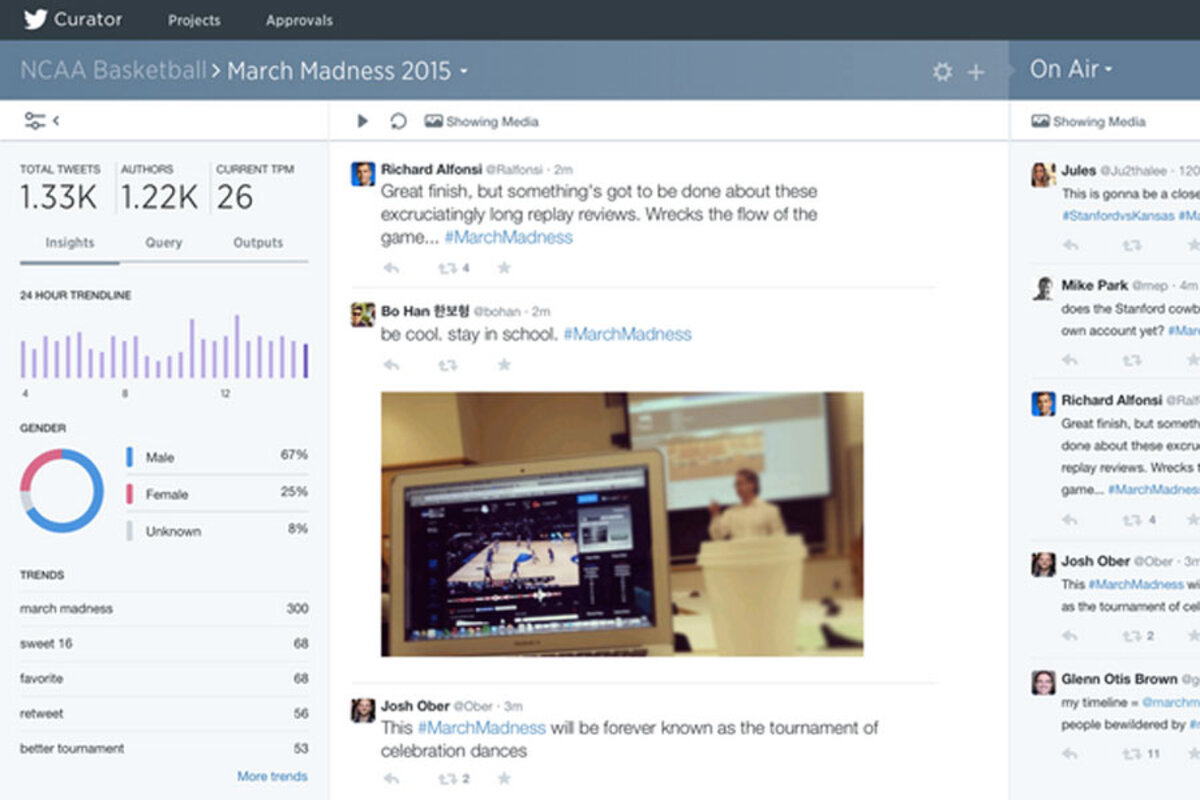Image resolution: width=1200 pixels, height=800 pixels.
Task: Open Bo Han's avatar
Action: point(363,315)
